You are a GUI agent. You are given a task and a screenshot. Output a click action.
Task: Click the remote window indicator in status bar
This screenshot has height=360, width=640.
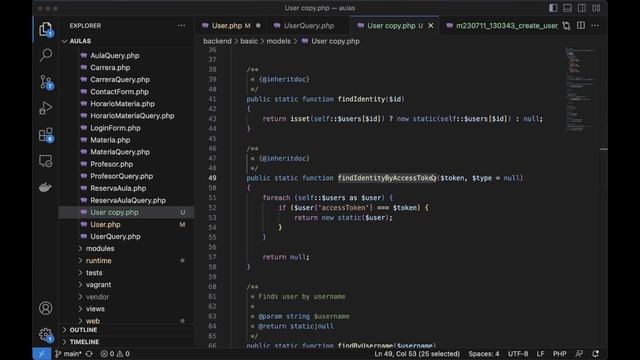tap(42, 354)
